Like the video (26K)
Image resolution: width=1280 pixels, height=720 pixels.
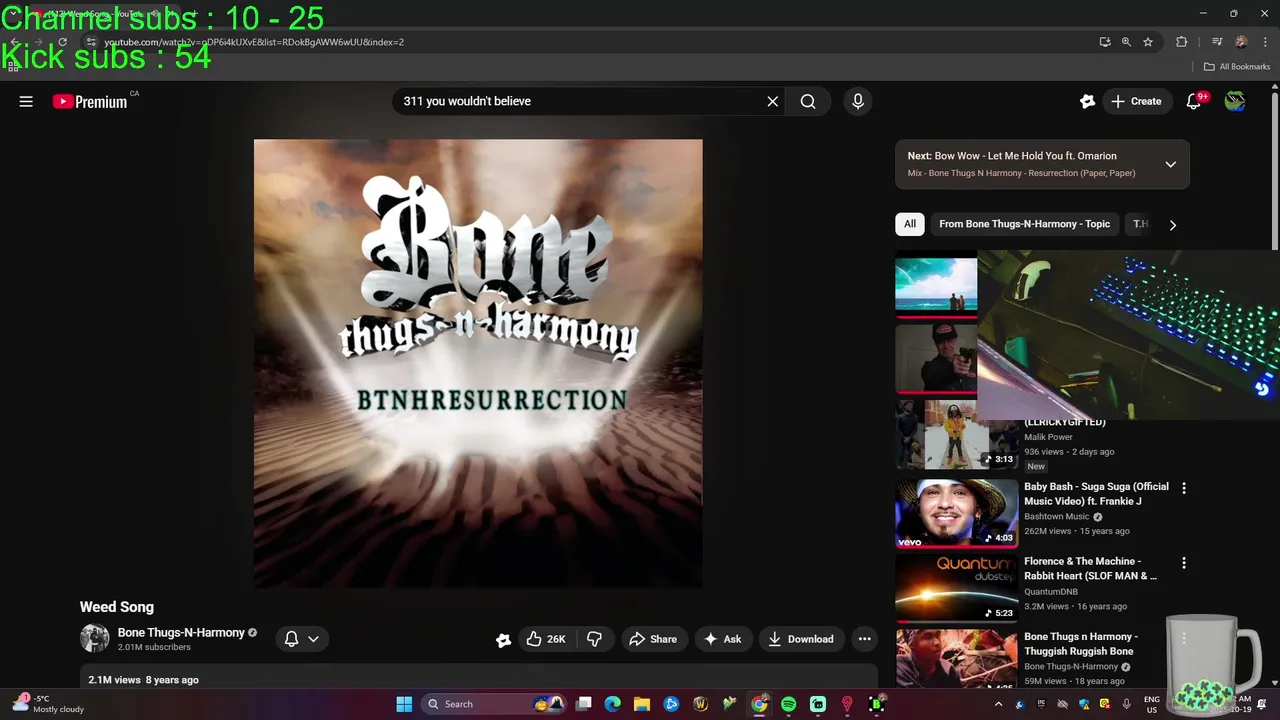point(546,639)
